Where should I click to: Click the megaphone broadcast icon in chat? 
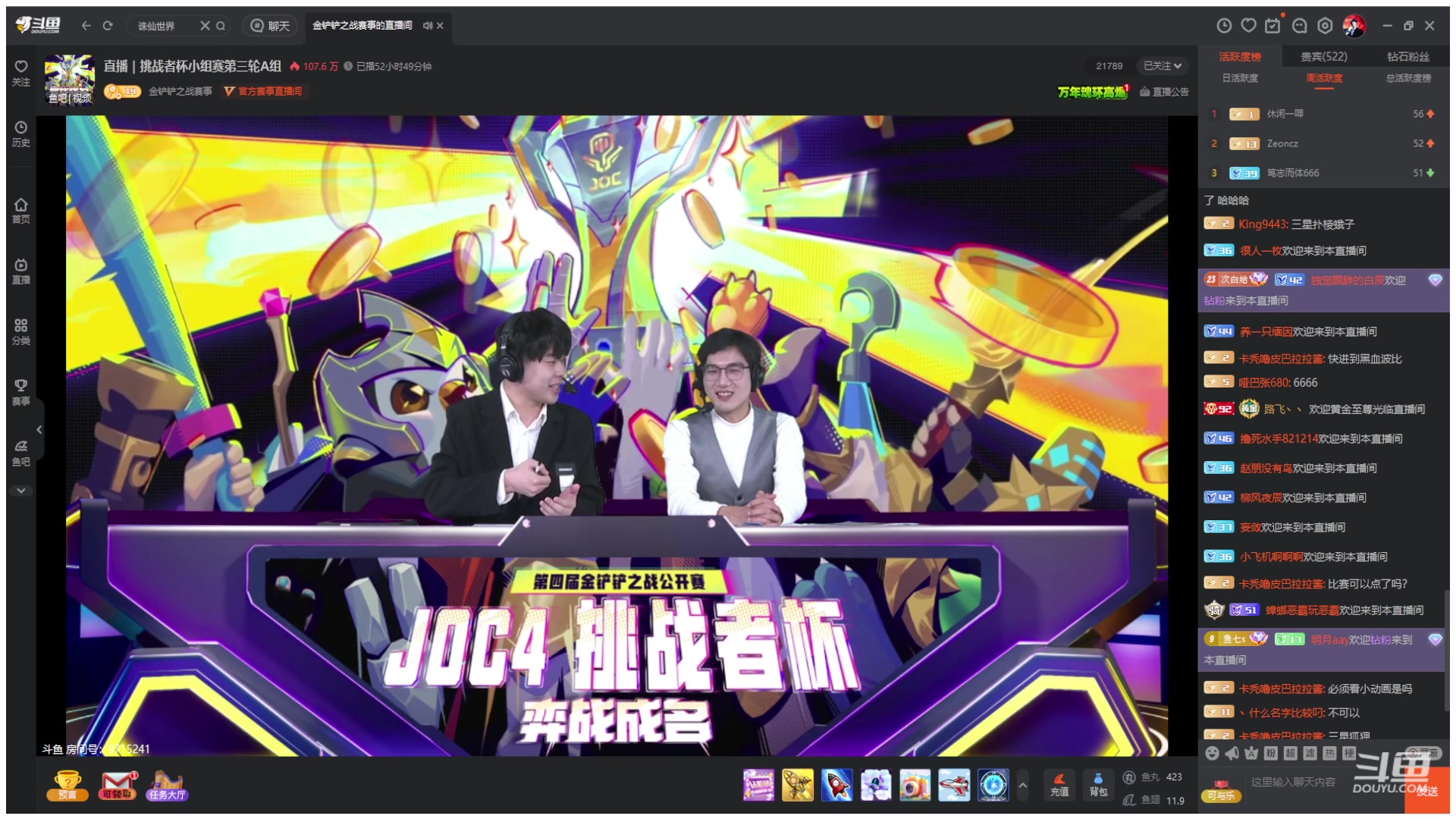click(x=1232, y=753)
